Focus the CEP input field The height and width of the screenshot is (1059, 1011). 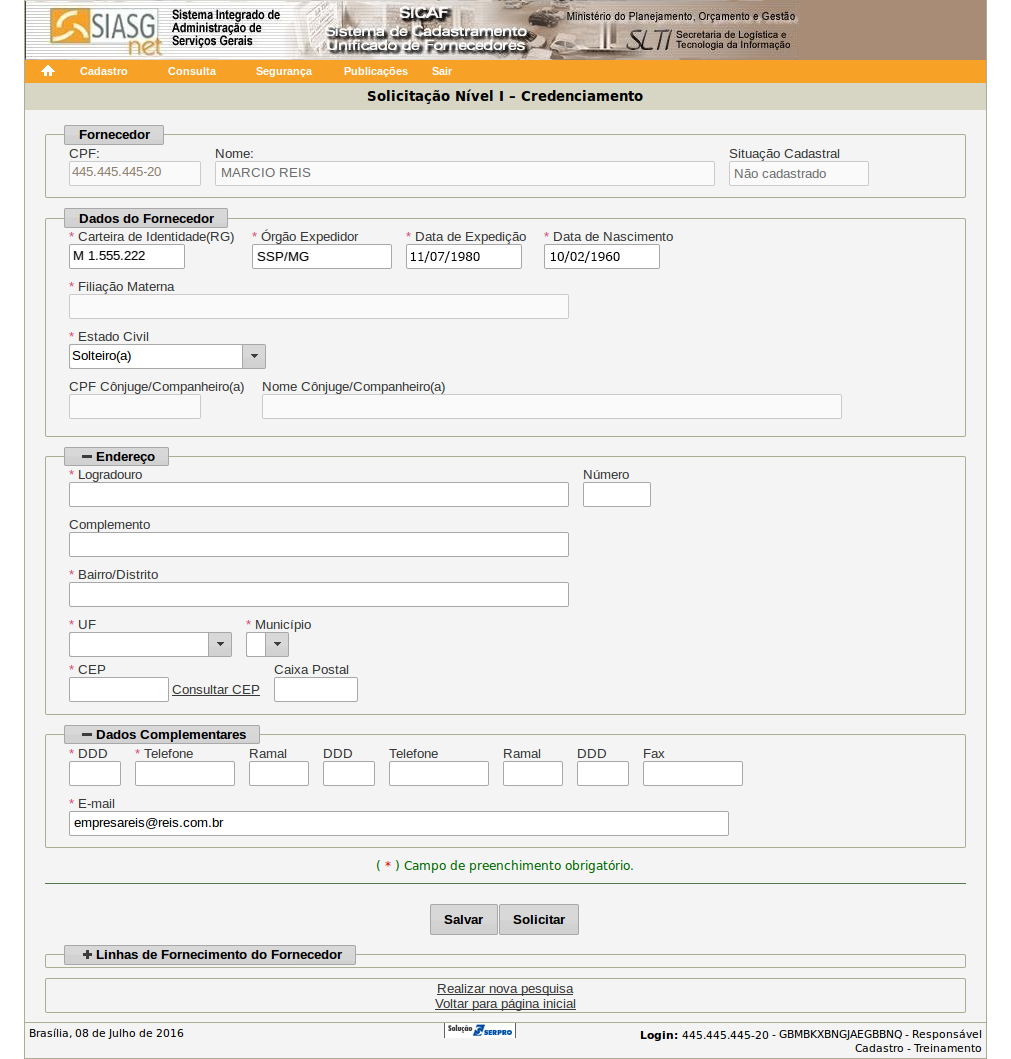(119, 690)
